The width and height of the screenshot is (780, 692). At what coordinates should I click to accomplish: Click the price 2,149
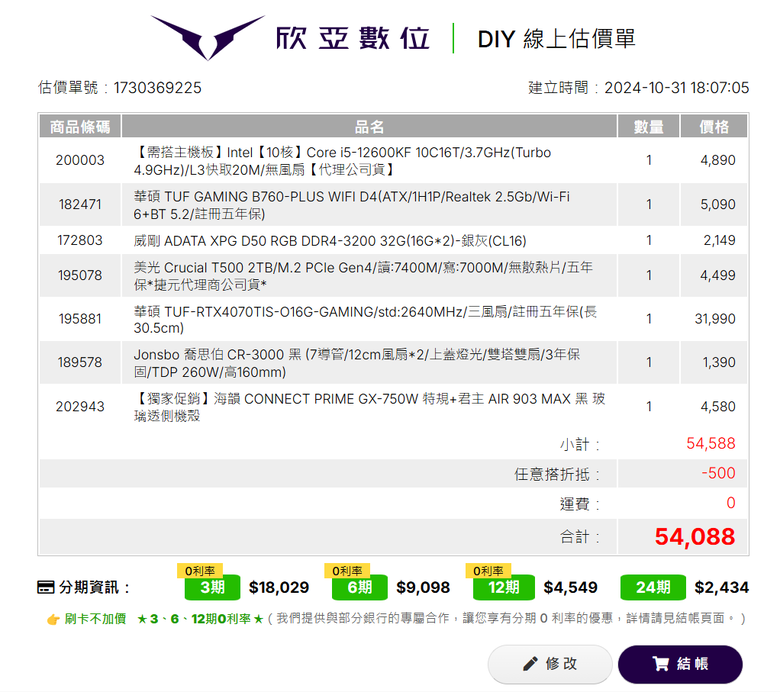coord(719,240)
